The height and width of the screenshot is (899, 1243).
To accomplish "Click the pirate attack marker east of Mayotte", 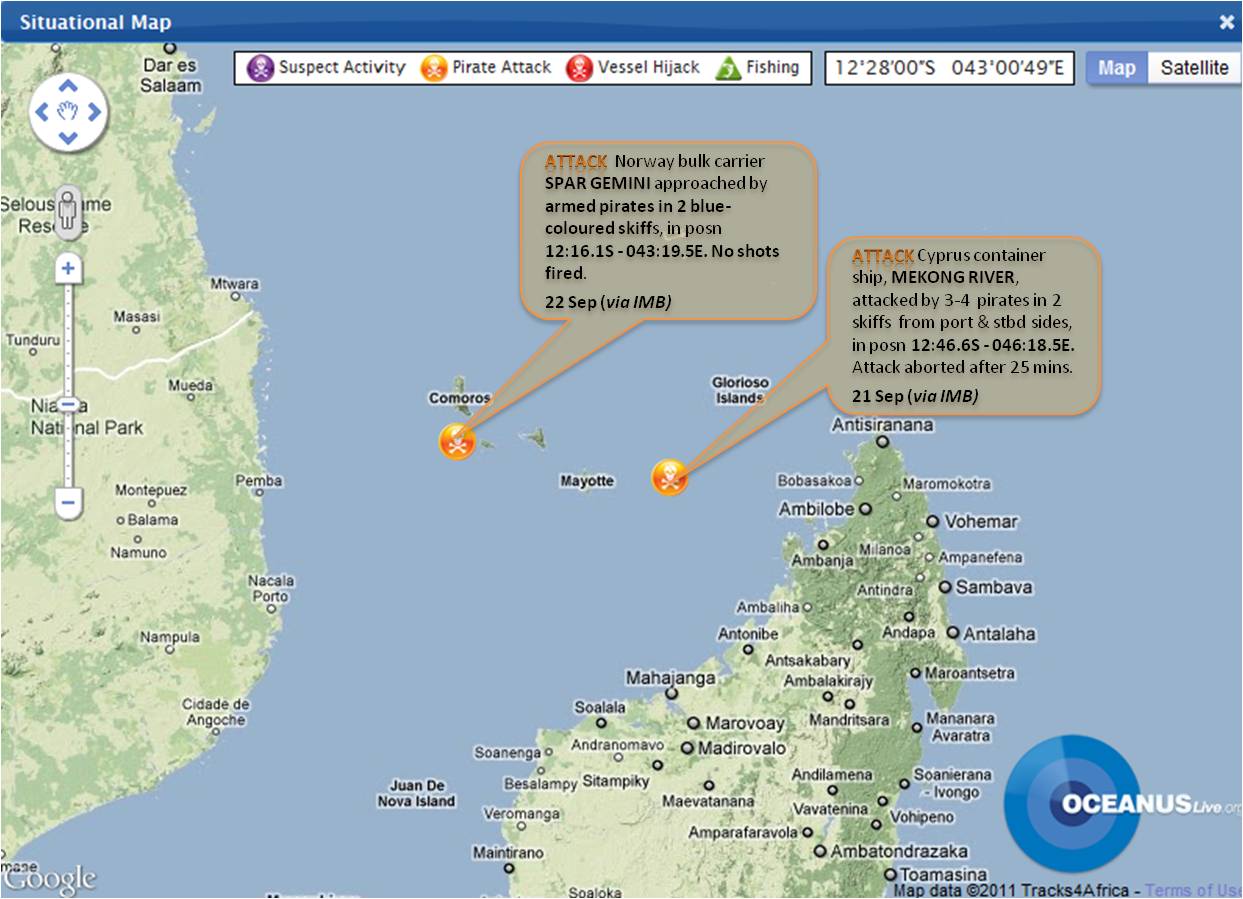I will click(669, 477).
